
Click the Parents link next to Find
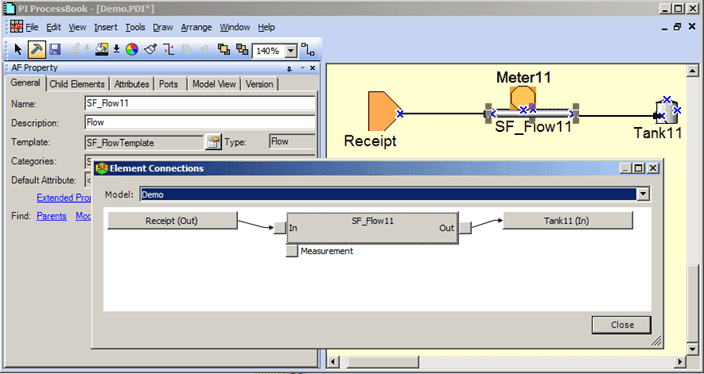click(51, 216)
